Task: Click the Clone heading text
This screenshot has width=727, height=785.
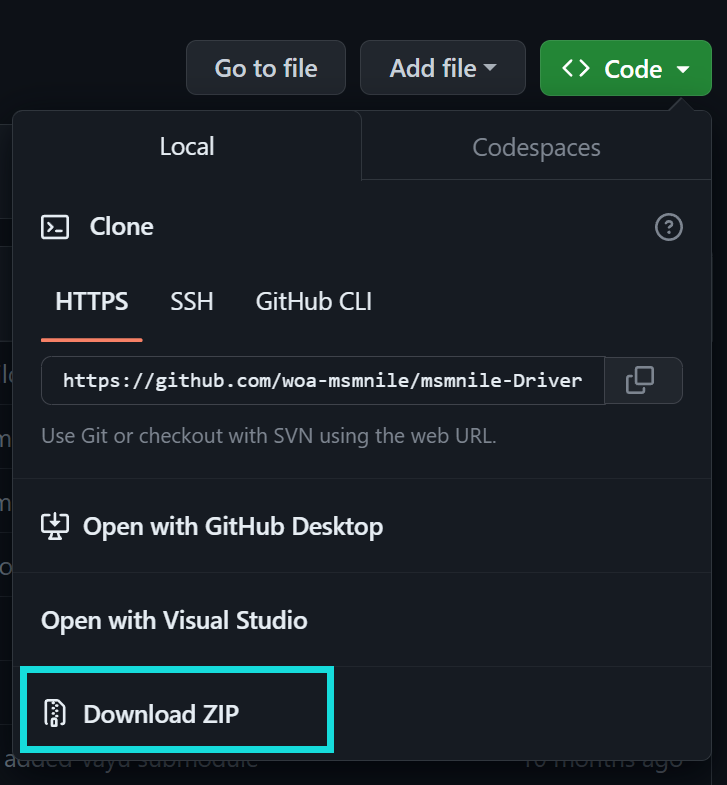Action: tap(122, 227)
